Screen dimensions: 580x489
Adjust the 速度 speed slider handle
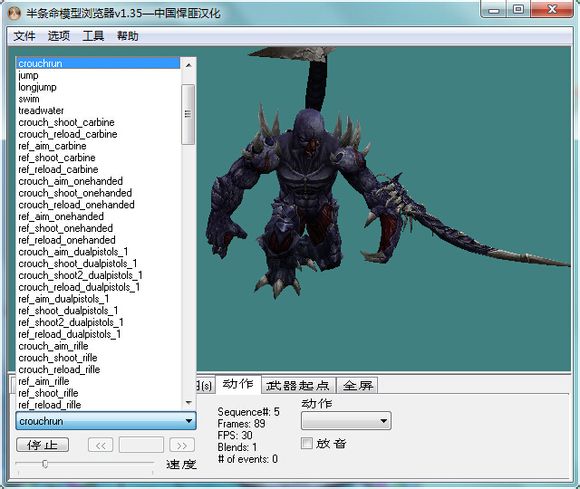click(x=45, y=463)
